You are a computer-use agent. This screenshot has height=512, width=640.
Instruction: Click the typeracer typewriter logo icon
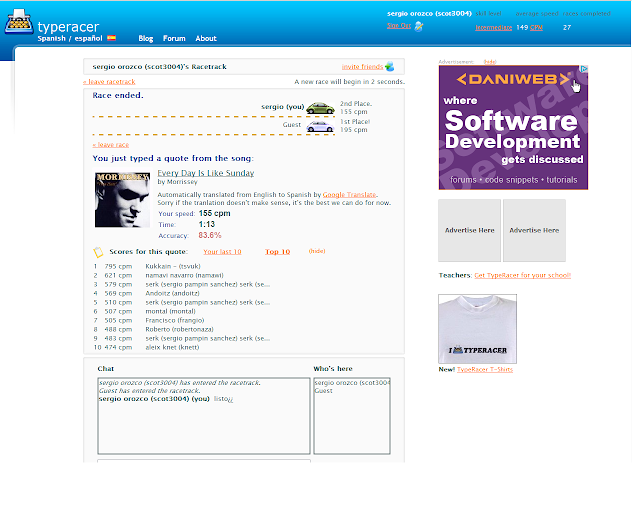[19, 21]
